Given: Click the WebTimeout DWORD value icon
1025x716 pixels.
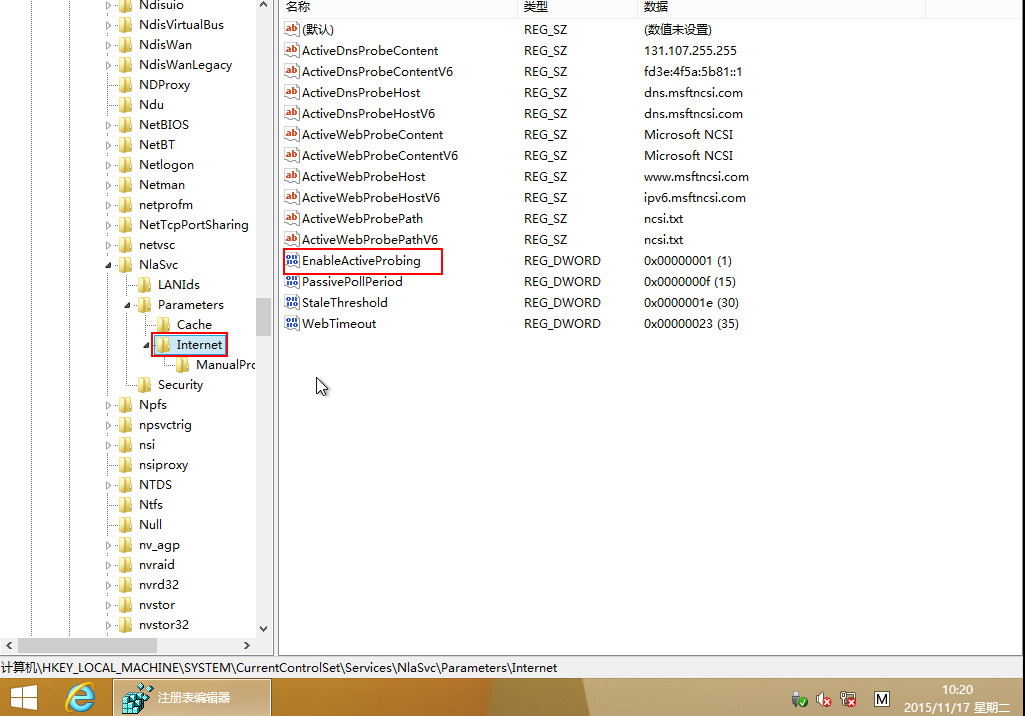Looking at the screenshot, I should coord(292,324).
